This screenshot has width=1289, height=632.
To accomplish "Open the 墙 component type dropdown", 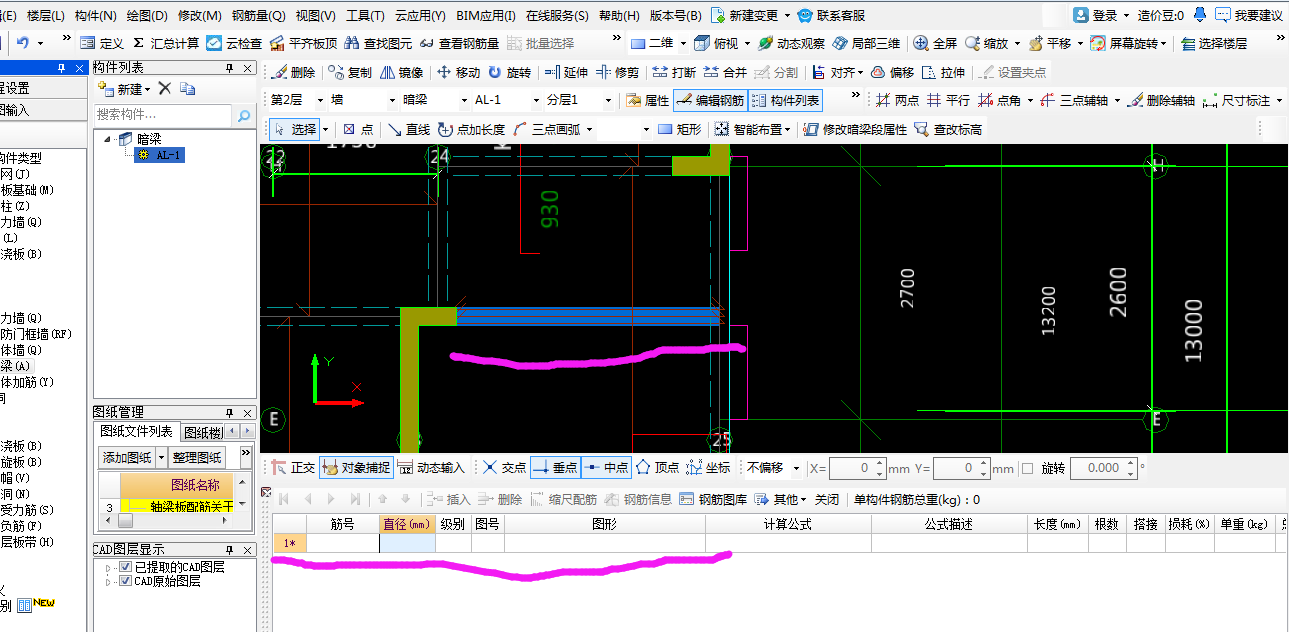I will pyautogui.click(x=392, y=100).
